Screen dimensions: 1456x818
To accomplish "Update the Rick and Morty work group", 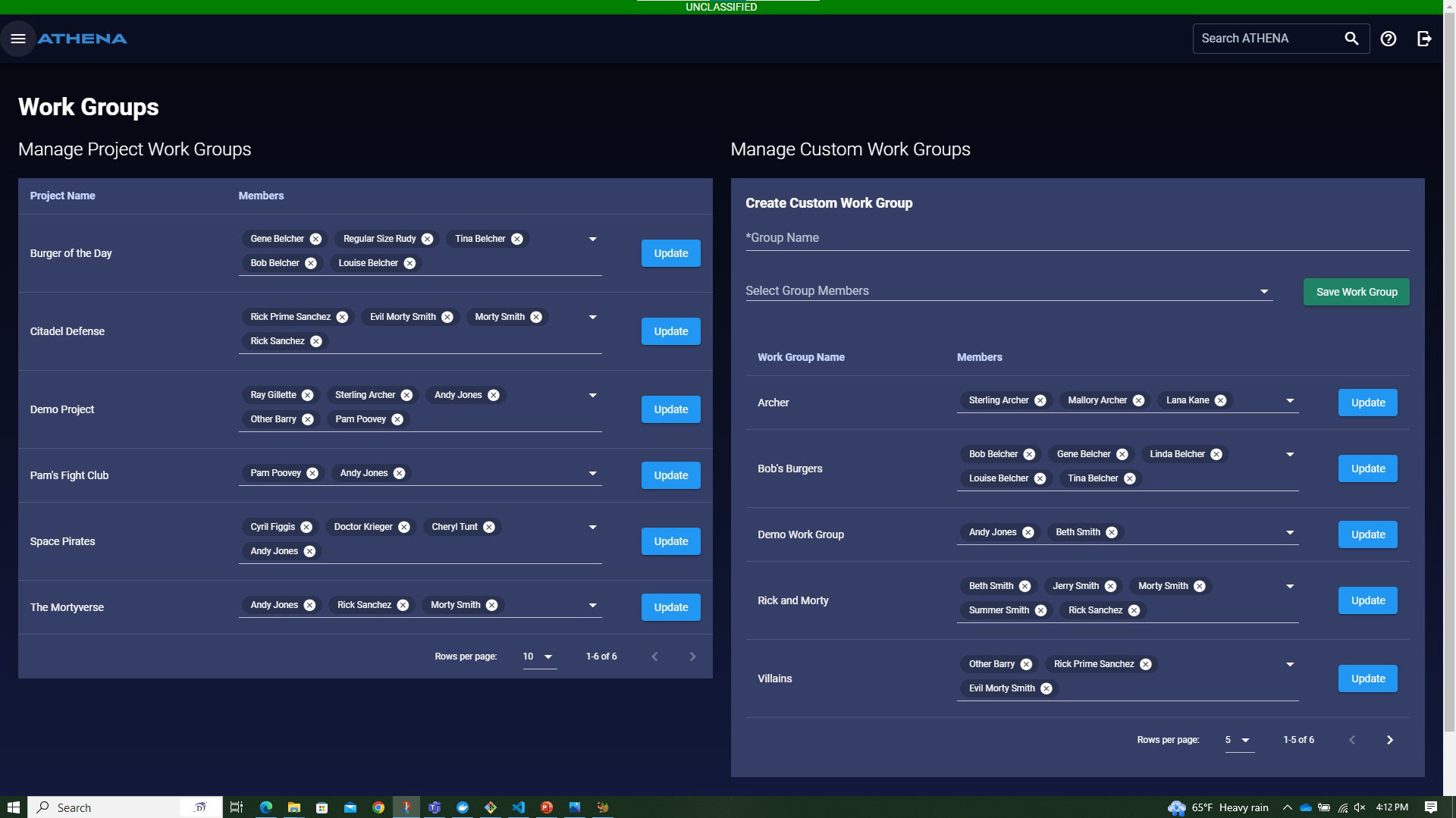I will pos(1367,600).
